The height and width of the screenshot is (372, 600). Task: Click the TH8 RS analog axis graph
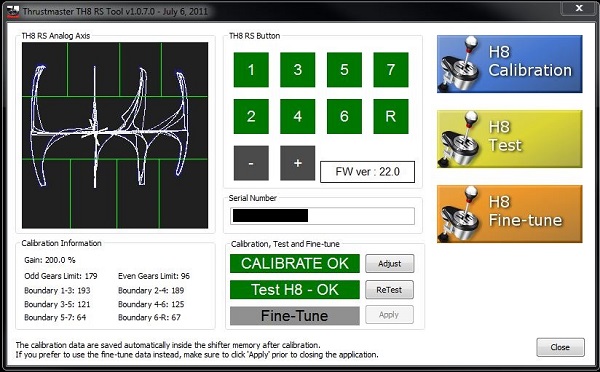pyautogui.click(x=115, y=135)
